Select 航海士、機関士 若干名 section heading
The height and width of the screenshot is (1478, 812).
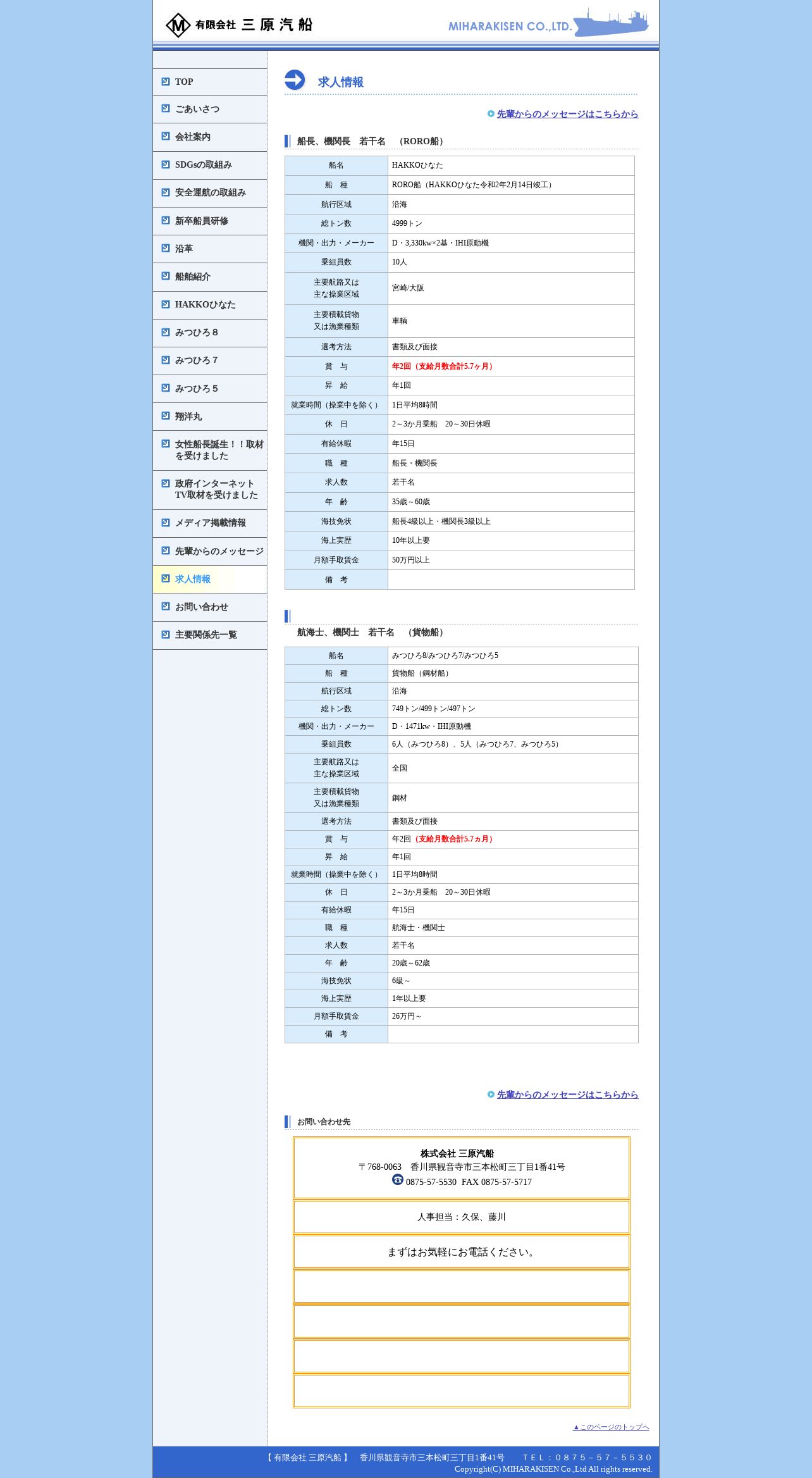click(372, 632)
